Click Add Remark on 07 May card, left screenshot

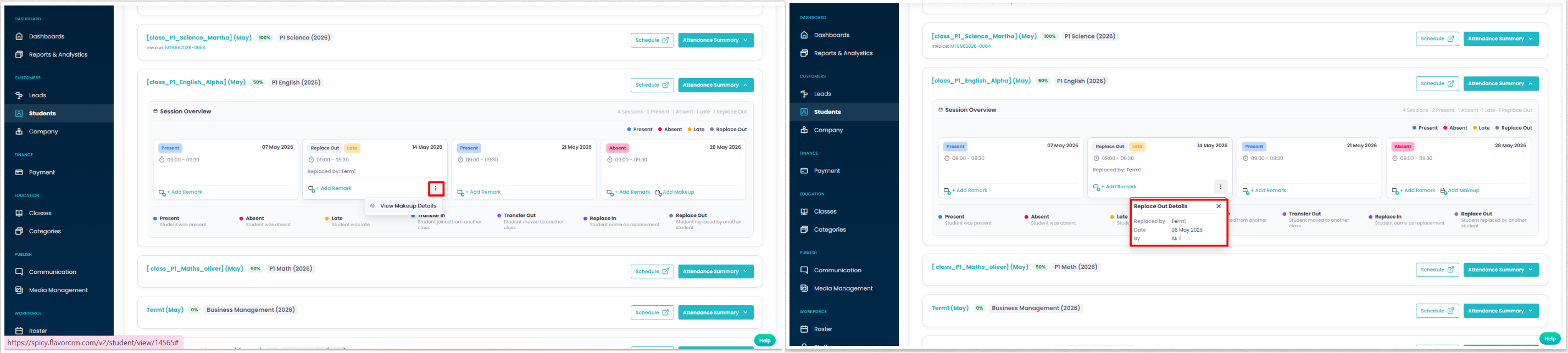click(x=181, y=192)
